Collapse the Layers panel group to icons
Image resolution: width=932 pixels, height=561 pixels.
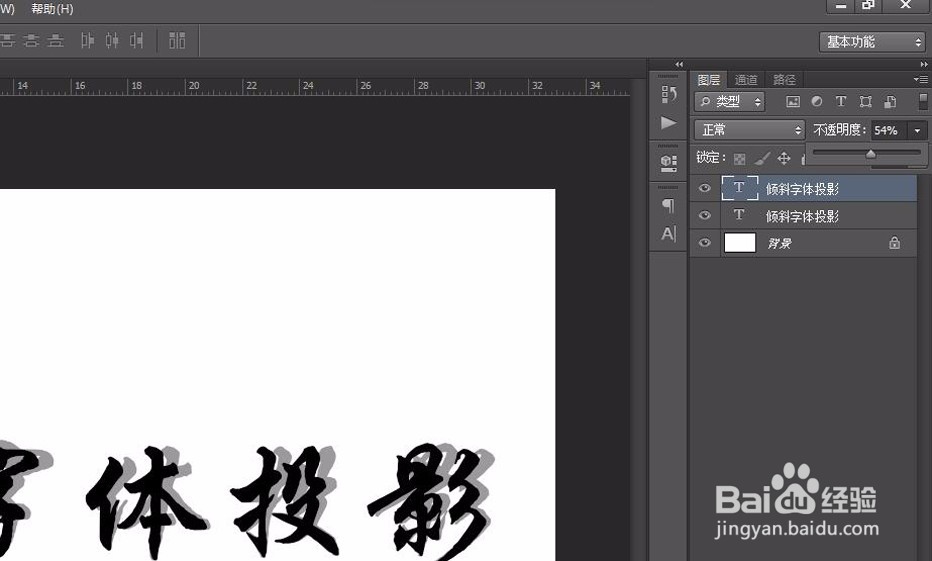tap(924, 64)
